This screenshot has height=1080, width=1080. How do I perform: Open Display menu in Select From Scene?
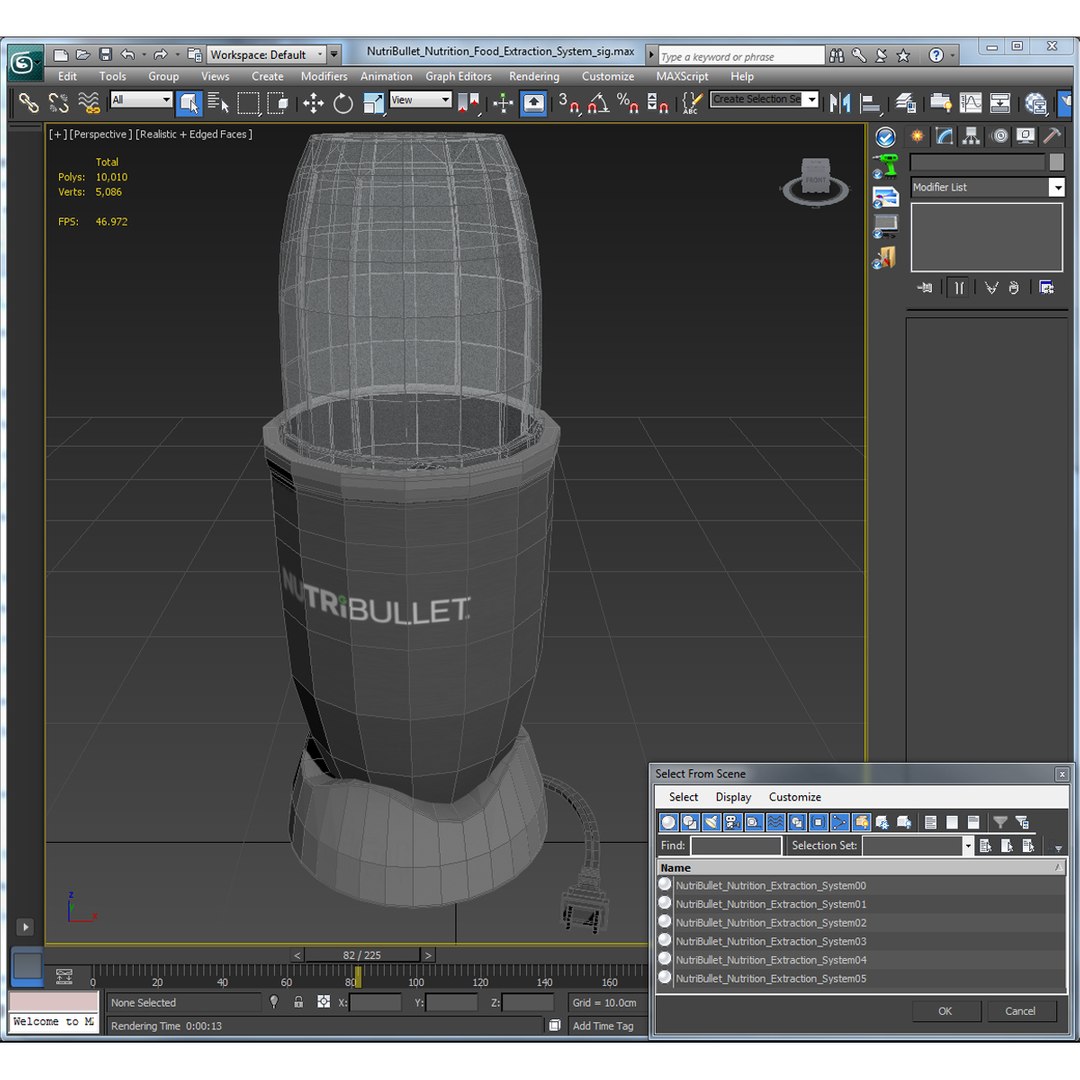pos(733,797)
